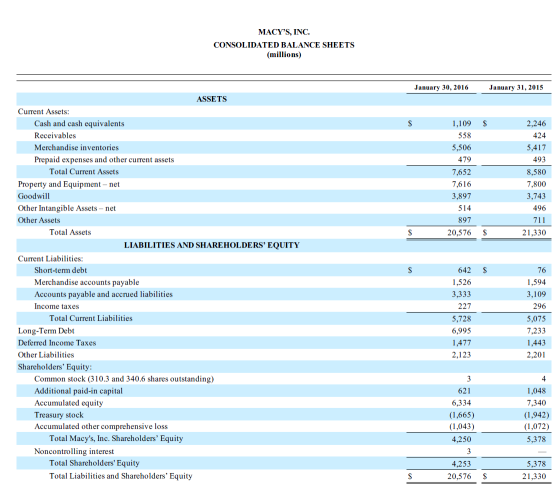Click the accrued liabilities value 3,333
Screen dimensions: 560x494
pos(461,294)
